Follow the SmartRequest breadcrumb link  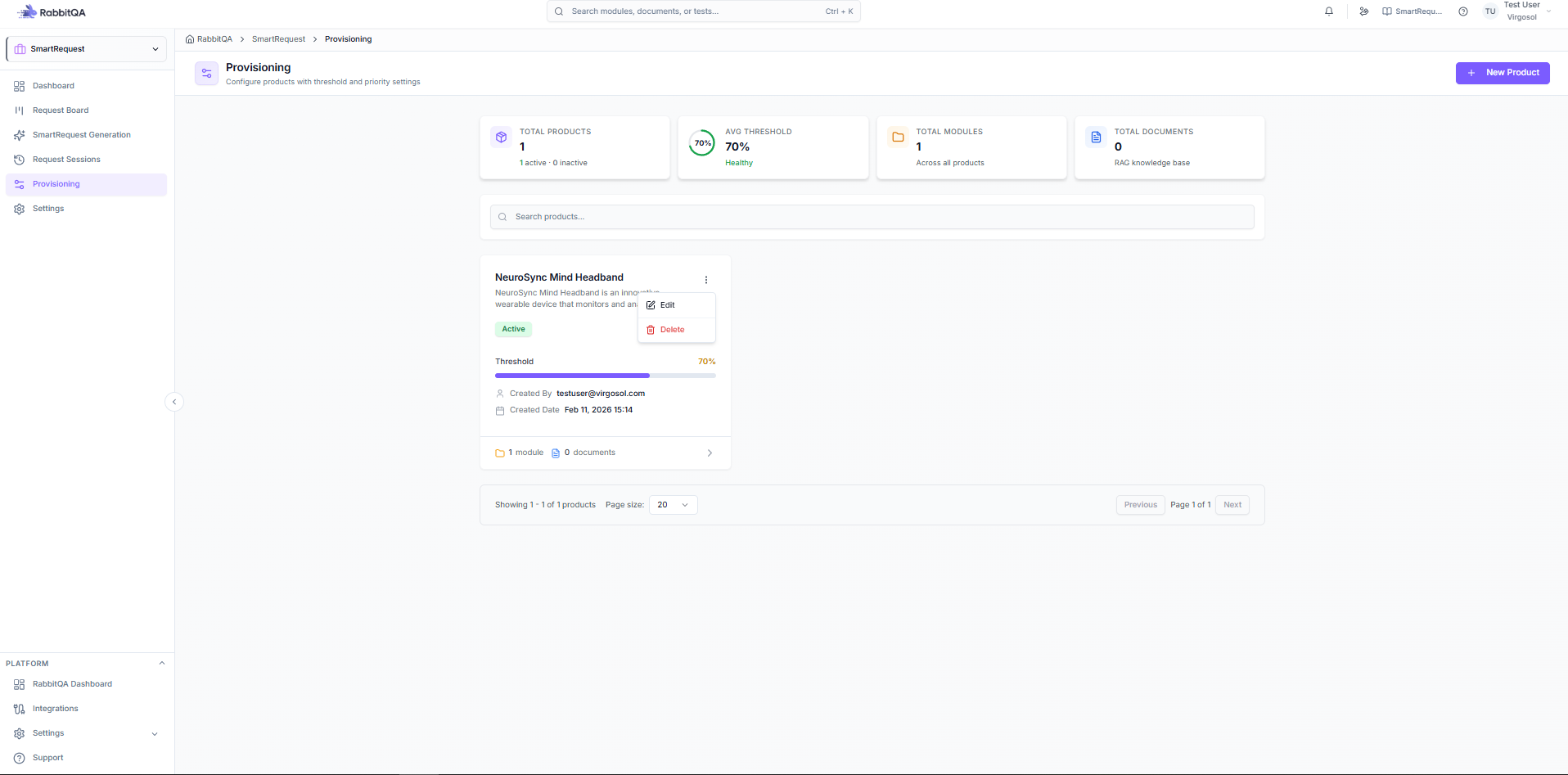[x=278, y=39]
